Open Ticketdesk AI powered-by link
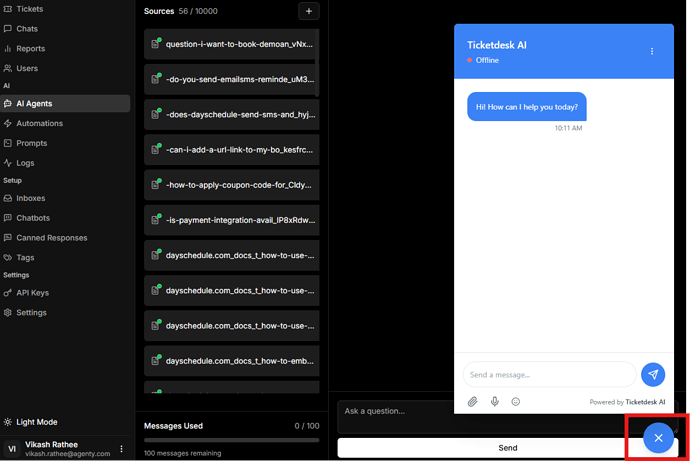Viewport: 690px width, 461px height. (645, 402)
